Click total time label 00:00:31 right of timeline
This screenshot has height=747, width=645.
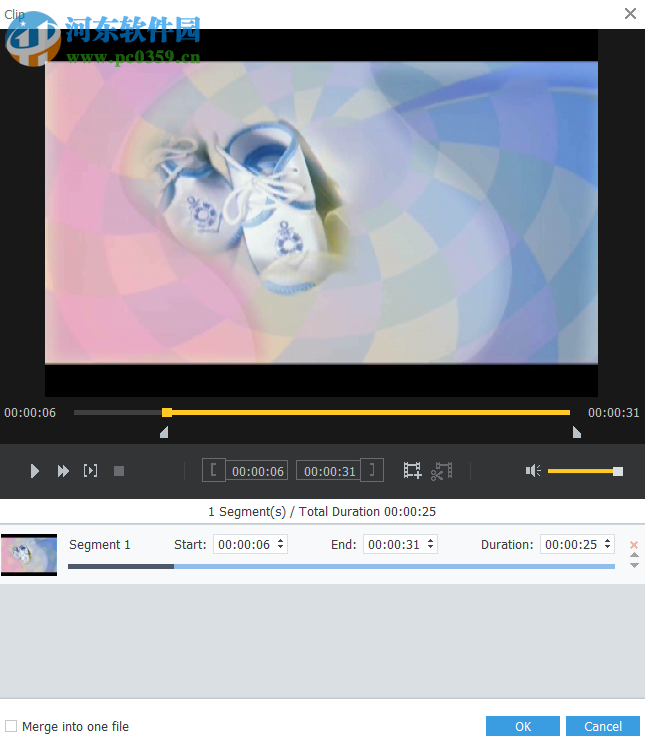click(614, 413)
